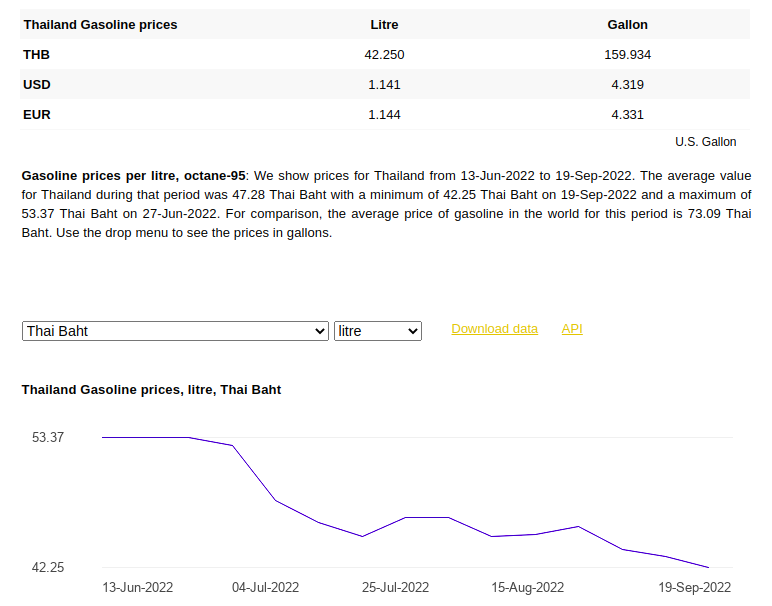Image resolution: width=772 pixels, height=606 pixels.
Task: Select the THB row label
Action: tap(36, 55)
